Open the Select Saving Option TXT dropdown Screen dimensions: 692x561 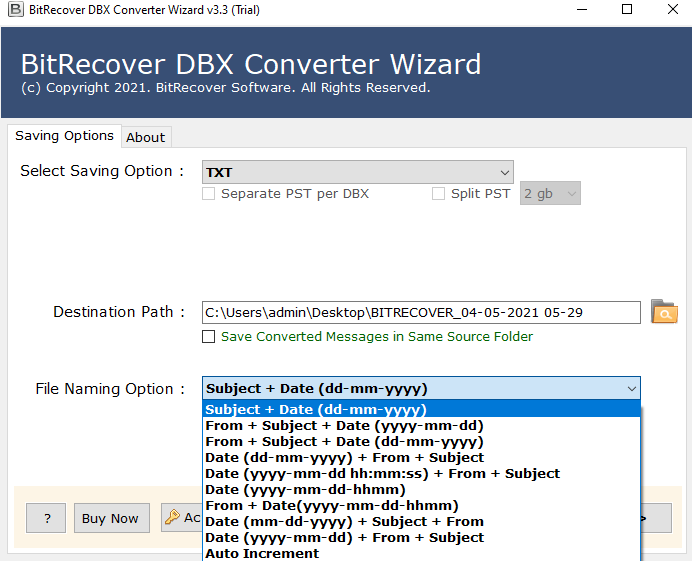357,172
